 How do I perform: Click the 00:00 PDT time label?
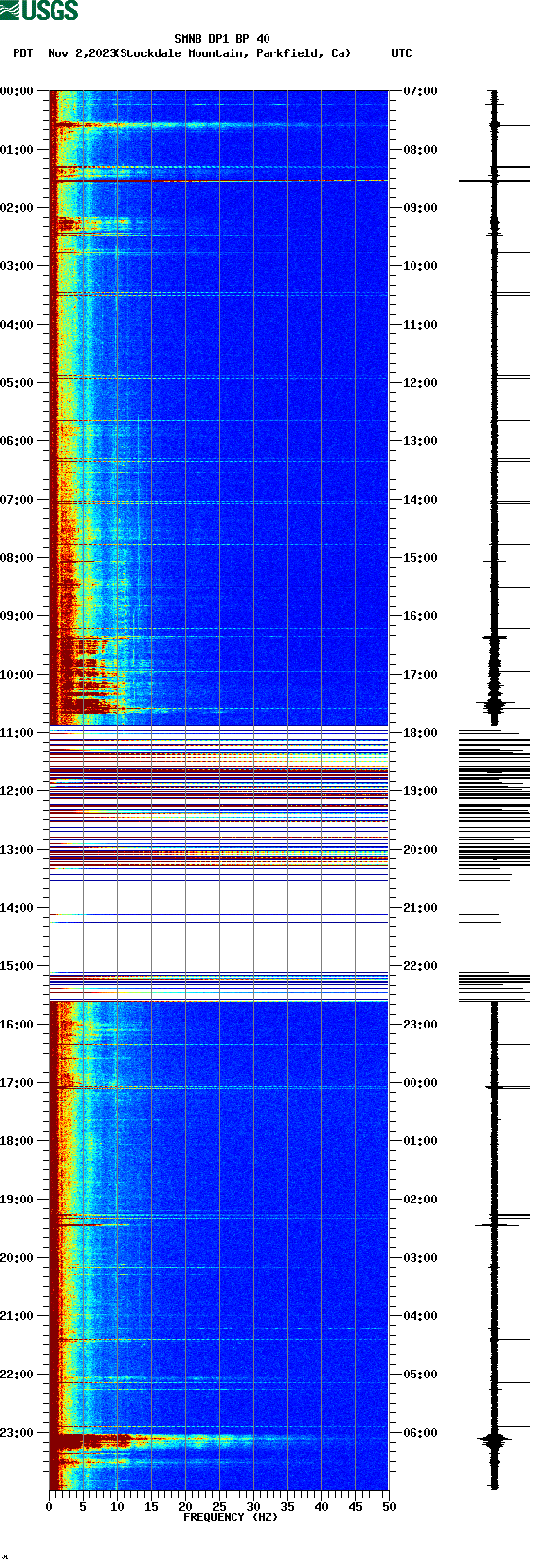(18, 91)
